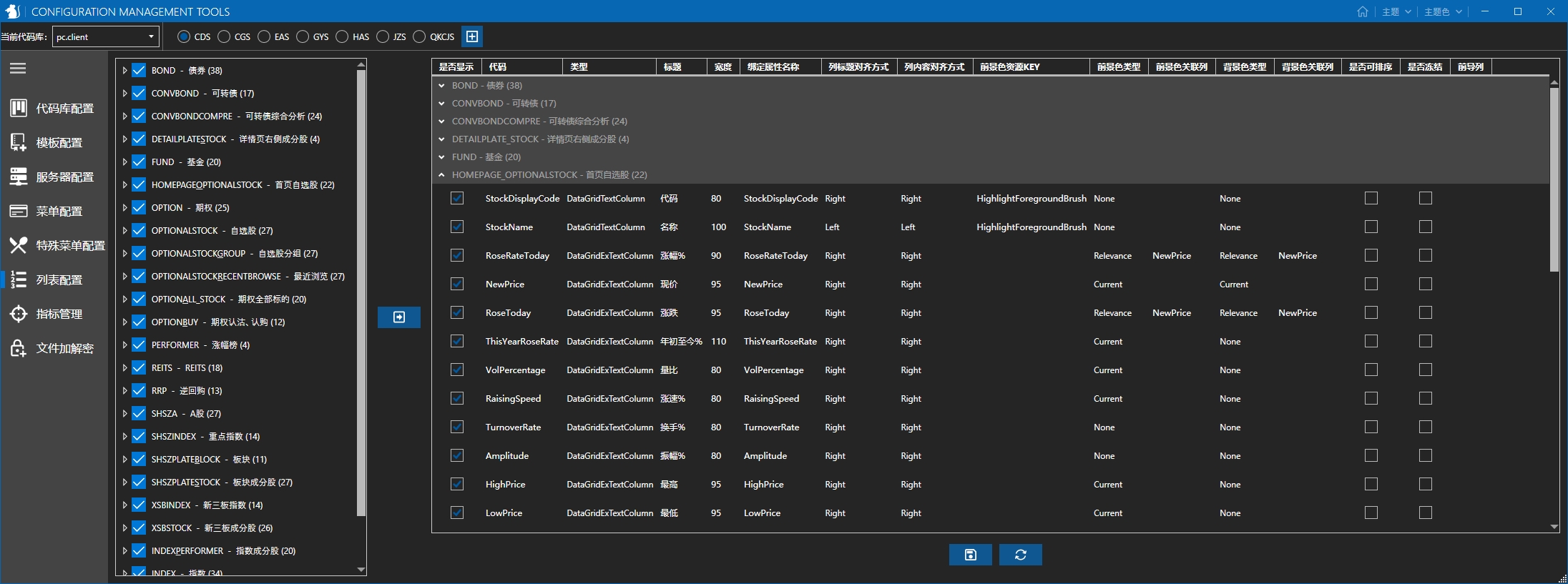The width and height of the screenshot is (1568, 584).
Task: Click the RoseRateToday code cell
Action: point(518,255)
